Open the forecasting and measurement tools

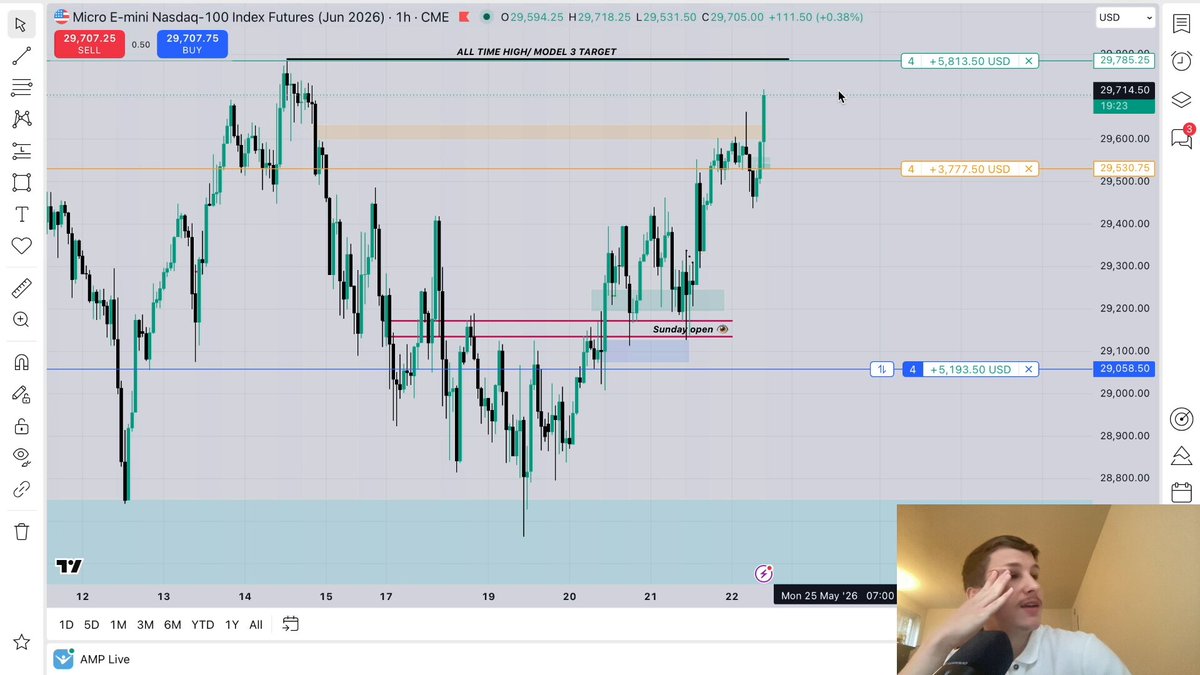pyautogui.click(x=21, y=151)
